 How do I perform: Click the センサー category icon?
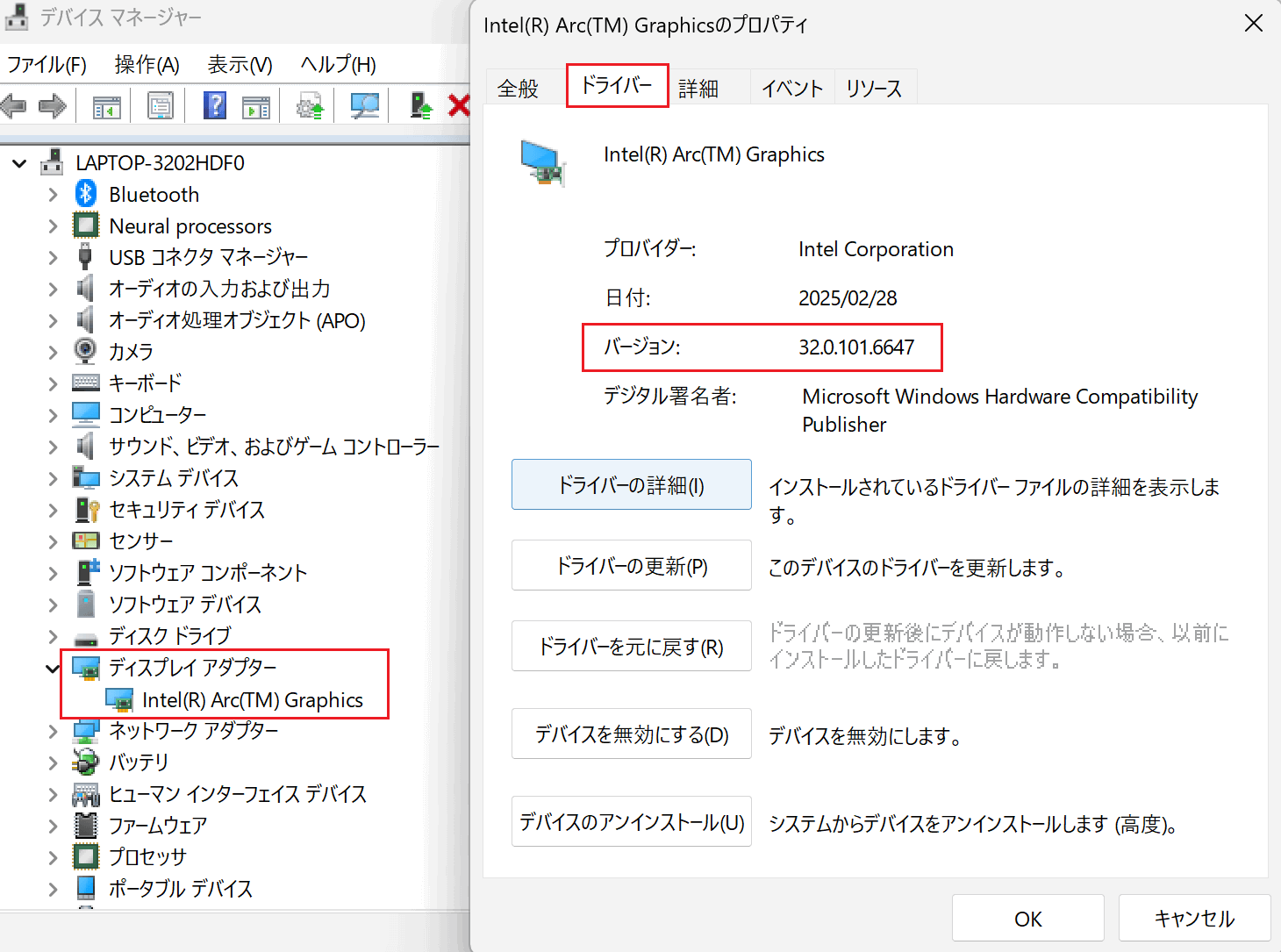pos(86,540)
